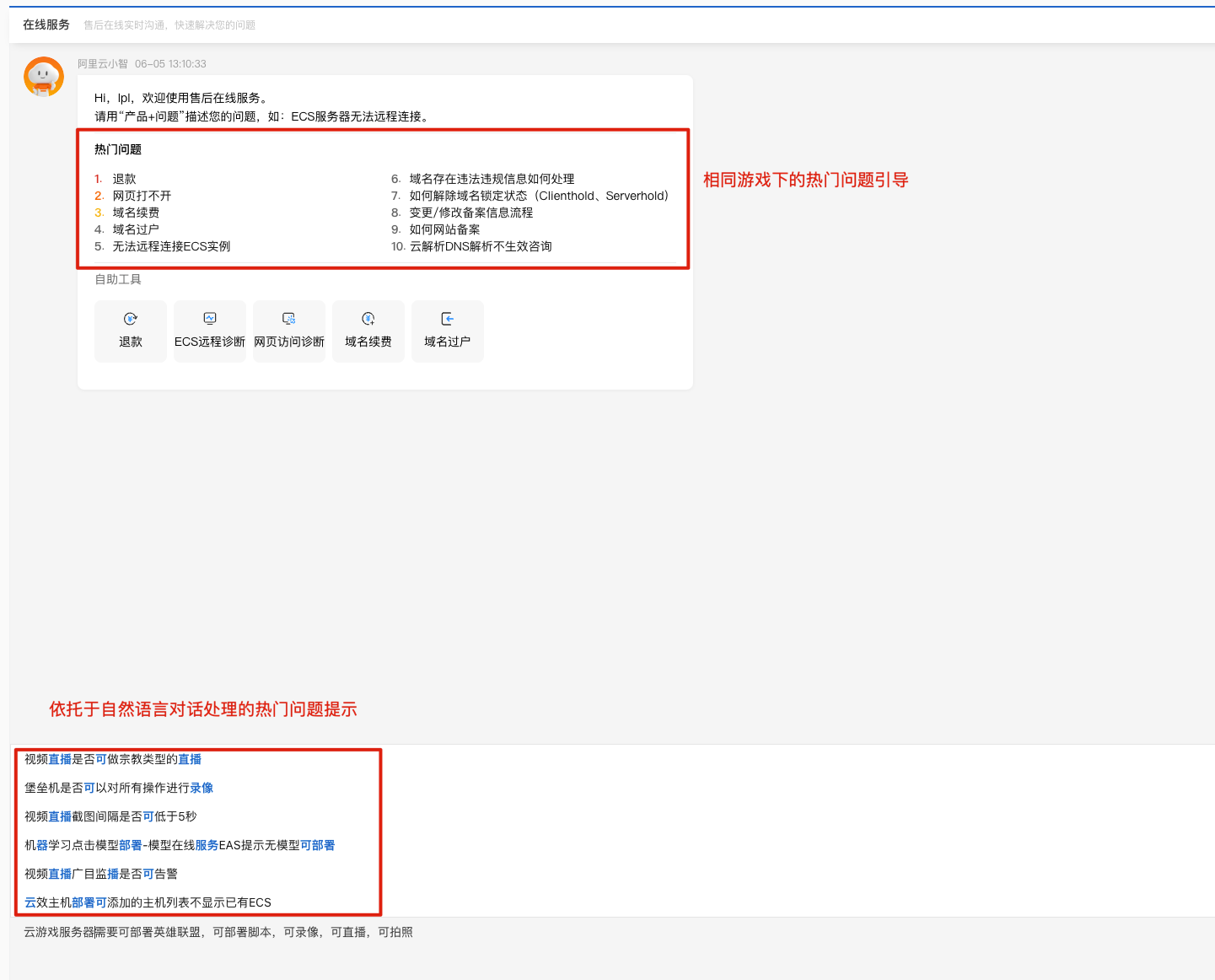Pick suggestion 堡垒机是否可以对所有操作进行录像
This screenshot has height=980, width=1215.
[119, 788]
